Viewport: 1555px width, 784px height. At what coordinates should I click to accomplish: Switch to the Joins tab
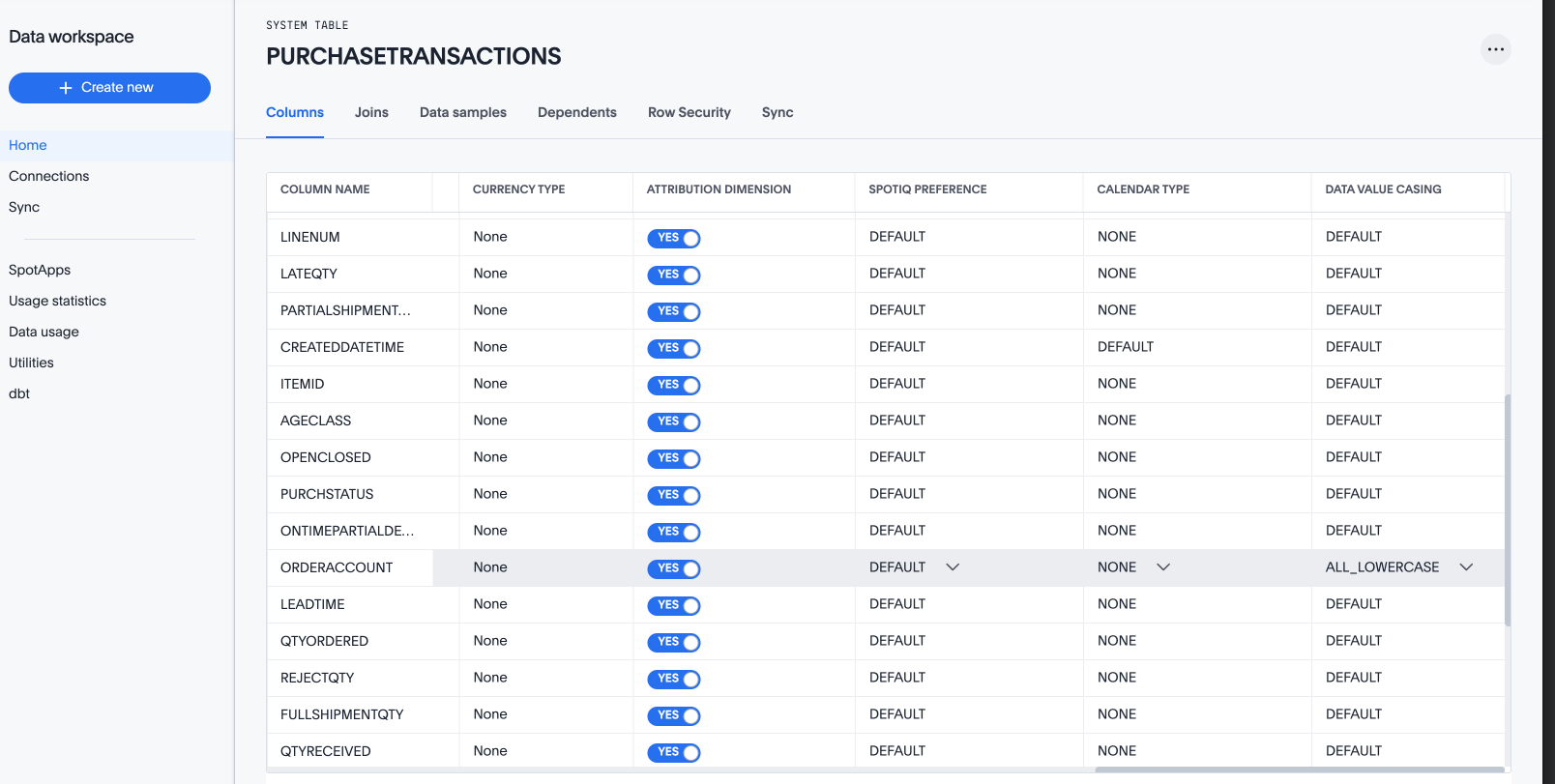coord(371,112)
